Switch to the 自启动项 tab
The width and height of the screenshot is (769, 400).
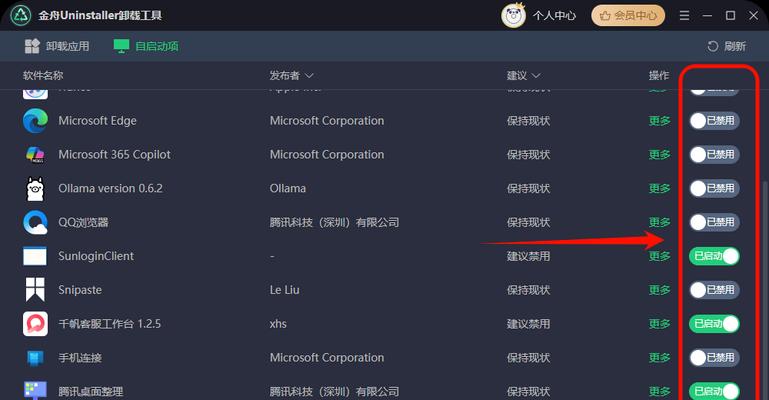(146, 46)
